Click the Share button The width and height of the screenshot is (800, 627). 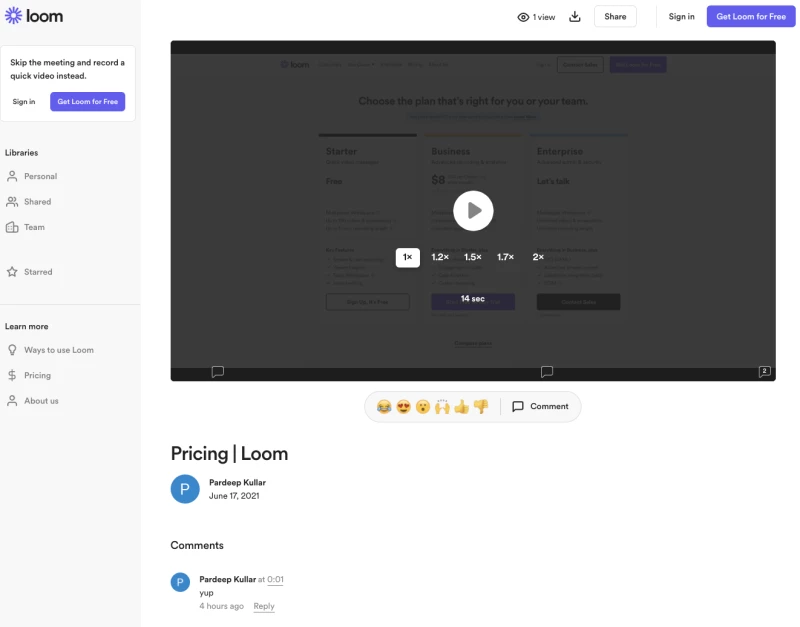[x=615, y=17]
